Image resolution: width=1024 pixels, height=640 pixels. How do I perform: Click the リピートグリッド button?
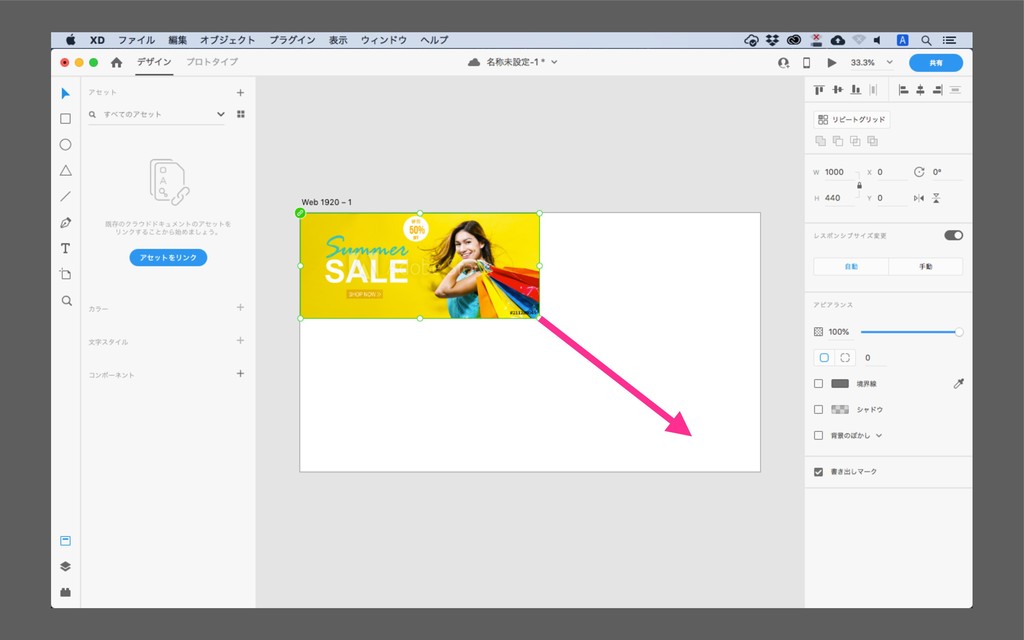(x=852, y=120)
